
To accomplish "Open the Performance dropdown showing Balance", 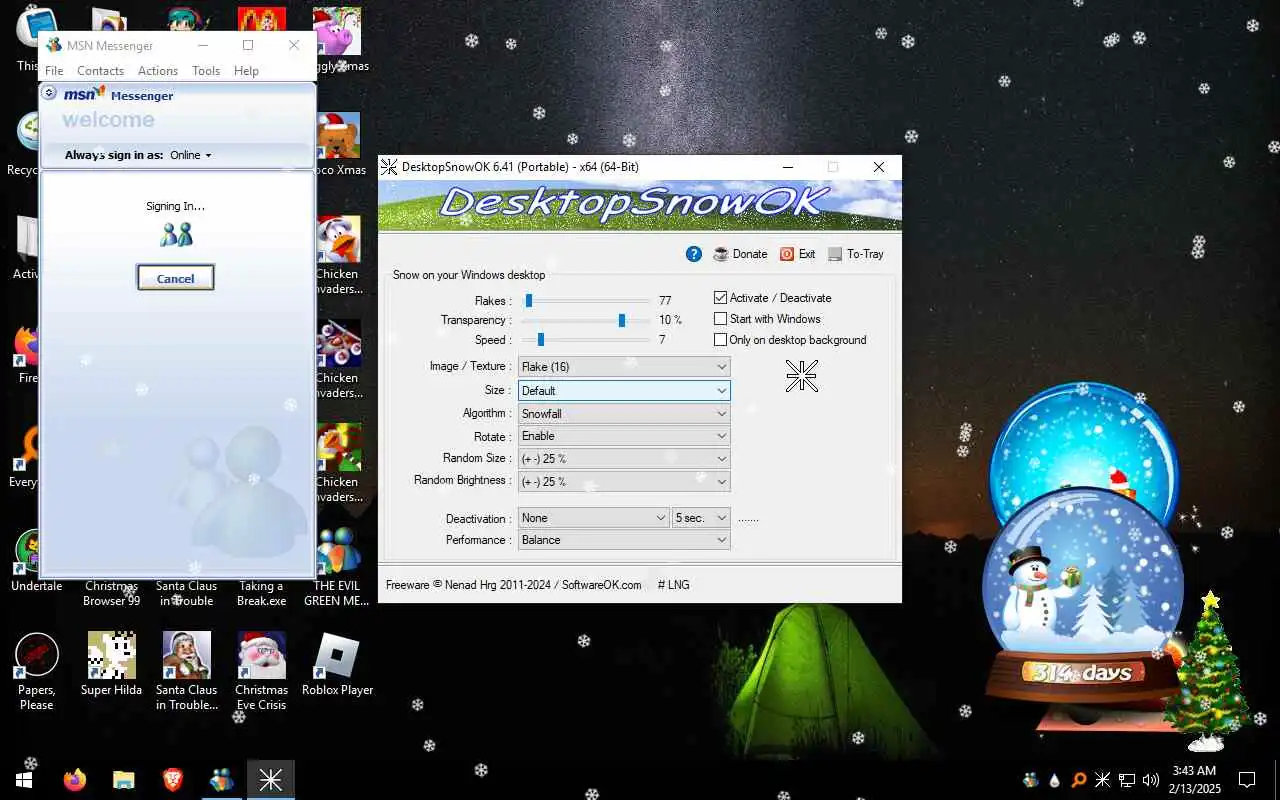I will (624, 540).
